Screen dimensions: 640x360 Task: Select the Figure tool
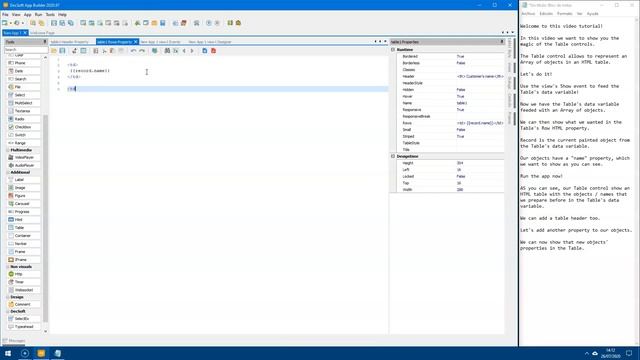24,196
